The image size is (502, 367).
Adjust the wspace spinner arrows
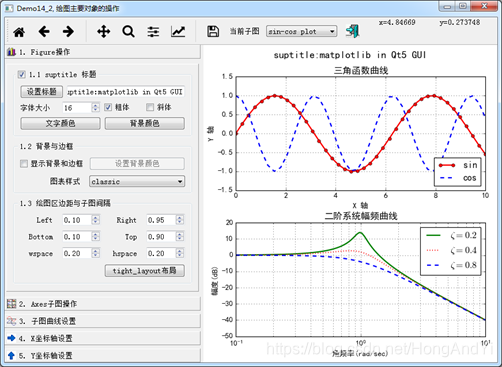tap(95, 253)
